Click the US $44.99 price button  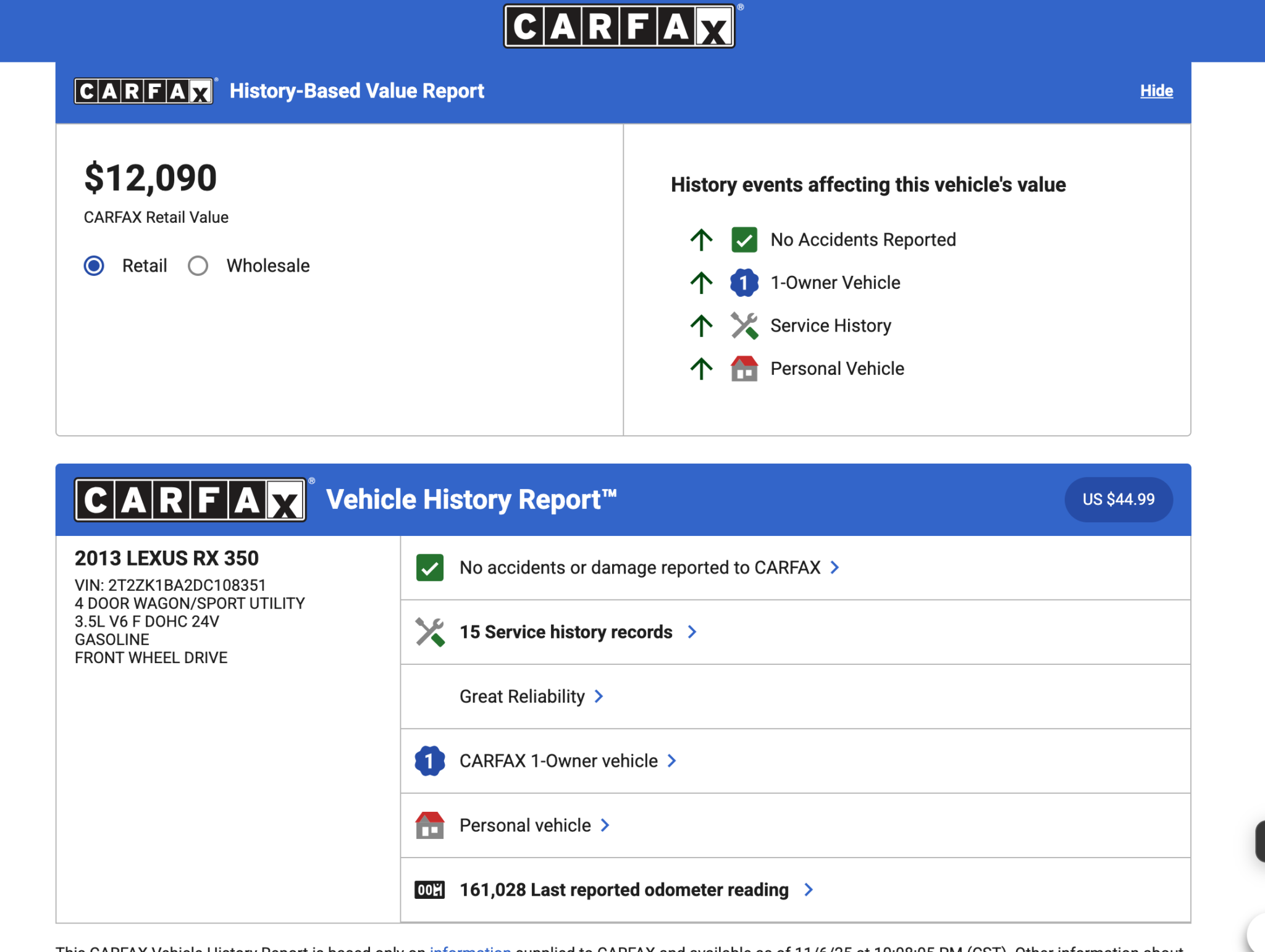(1118, 499)
